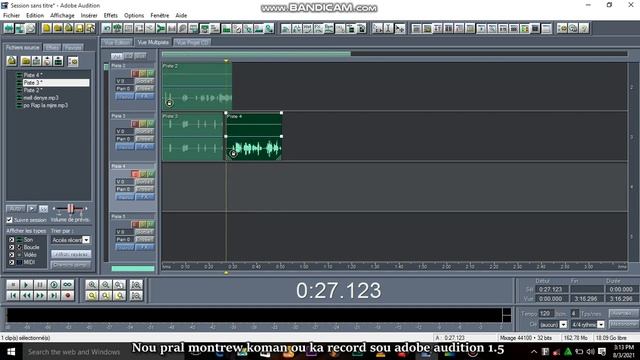
Task: Toggle yellow solo button on Piste 4
Action: (143, 174)
